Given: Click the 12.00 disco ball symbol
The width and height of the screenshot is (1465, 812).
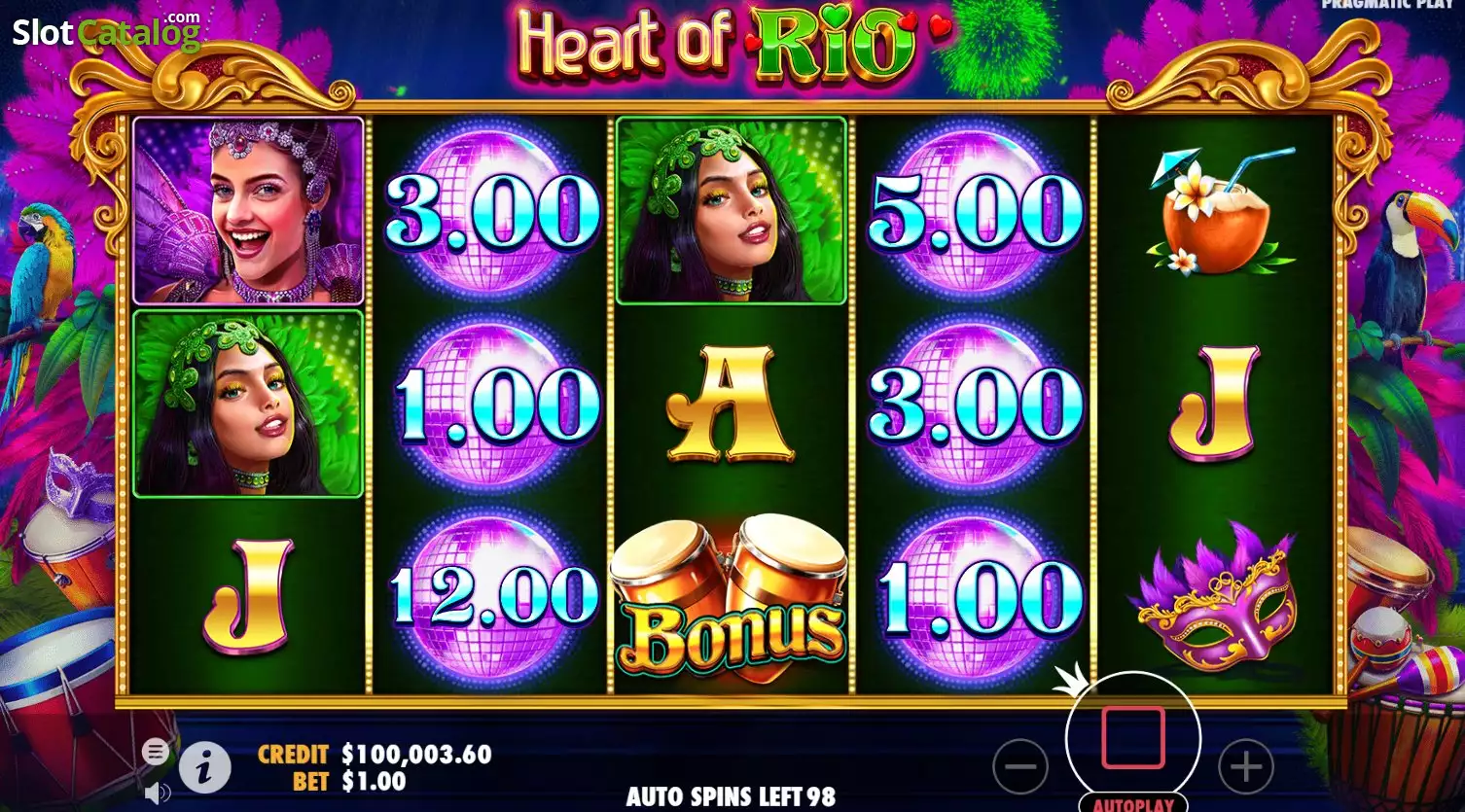Looking at the screenshot, I should coord(492,595).
